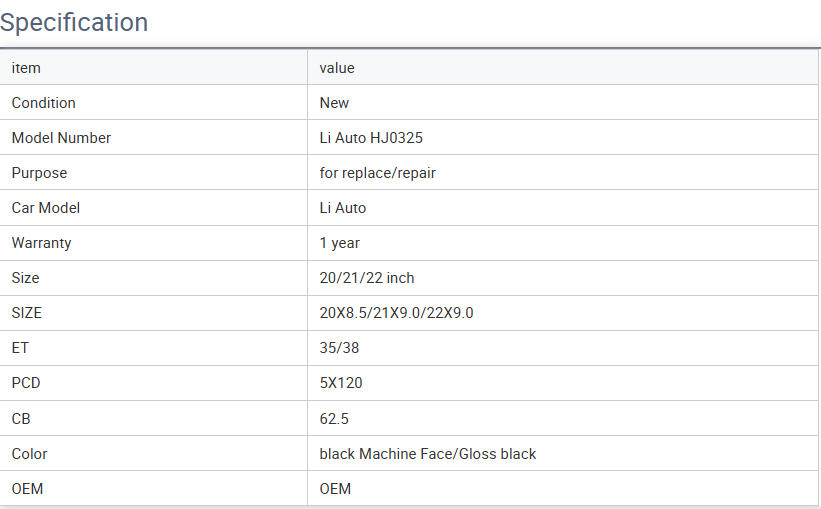821x509 pixels.
Task: Select the 'for replace/repair' value
Action: pyautogui.click(x=377, y=173)
